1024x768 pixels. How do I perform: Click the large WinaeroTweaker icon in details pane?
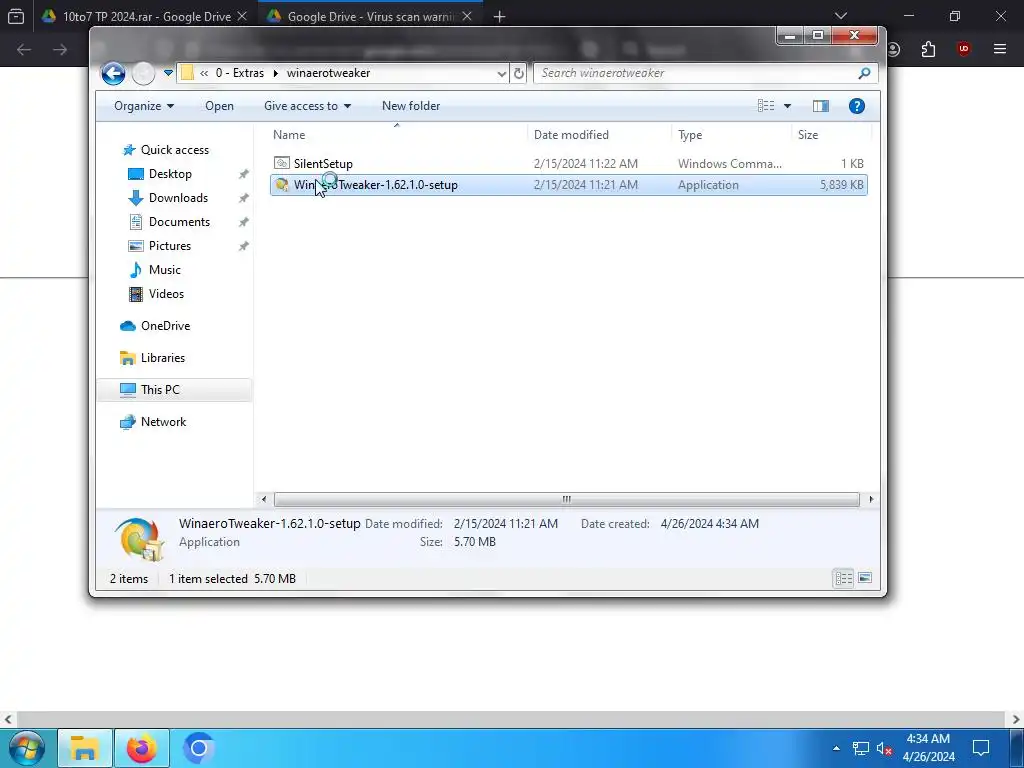point(138,539)
